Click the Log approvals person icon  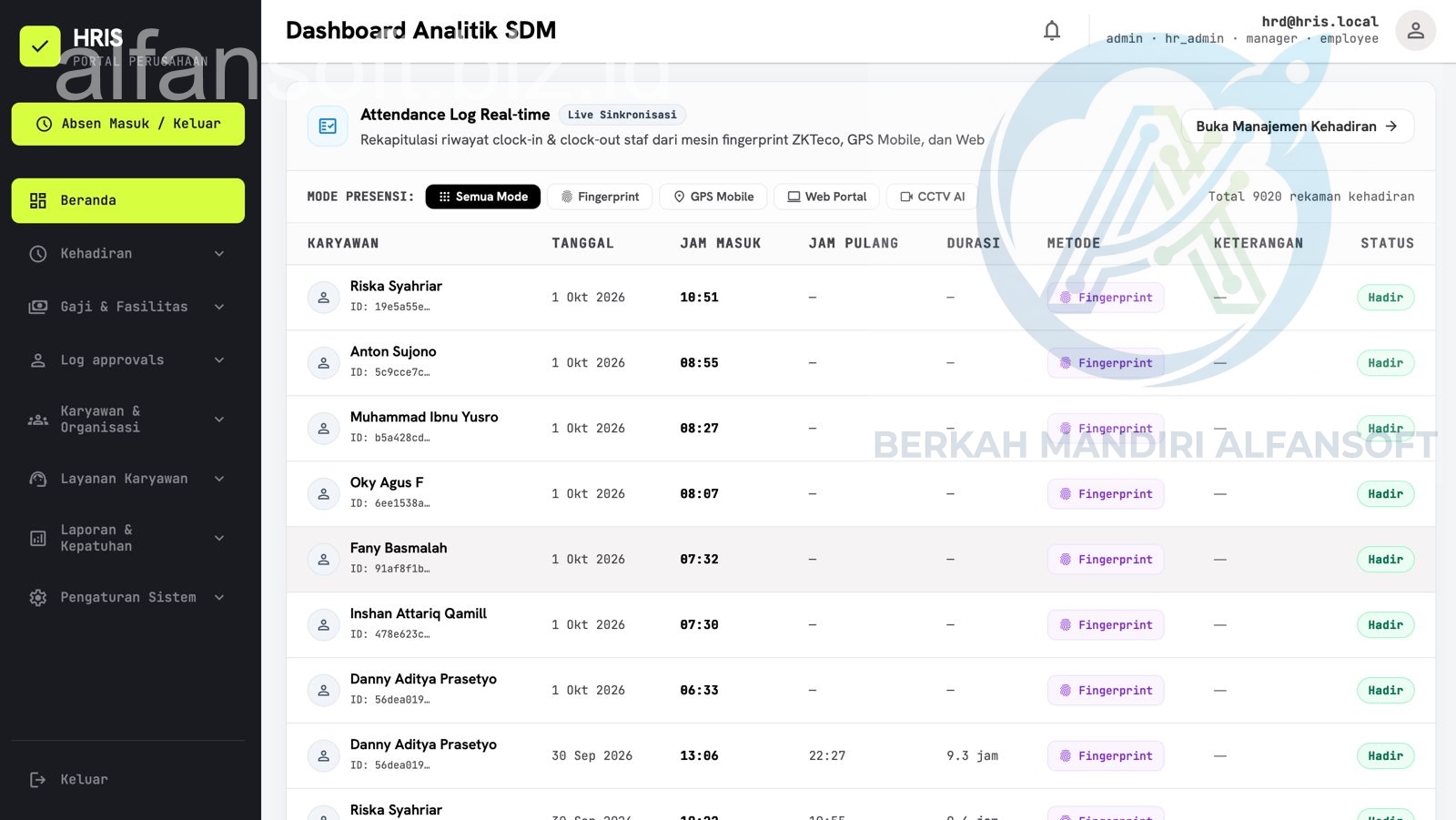click(x=38, y=360)
